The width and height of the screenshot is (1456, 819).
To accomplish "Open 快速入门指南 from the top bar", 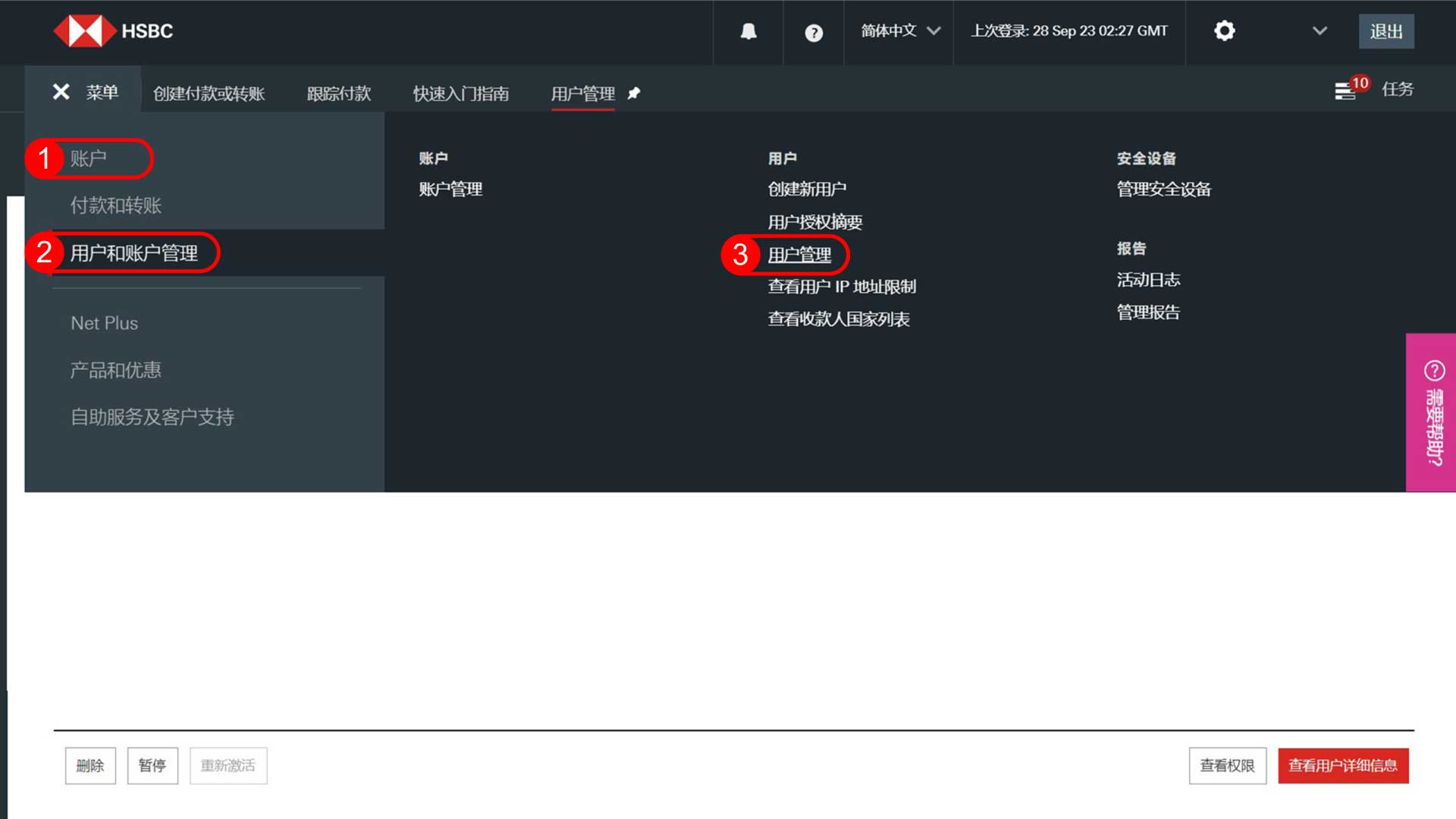I will point(460,93).
